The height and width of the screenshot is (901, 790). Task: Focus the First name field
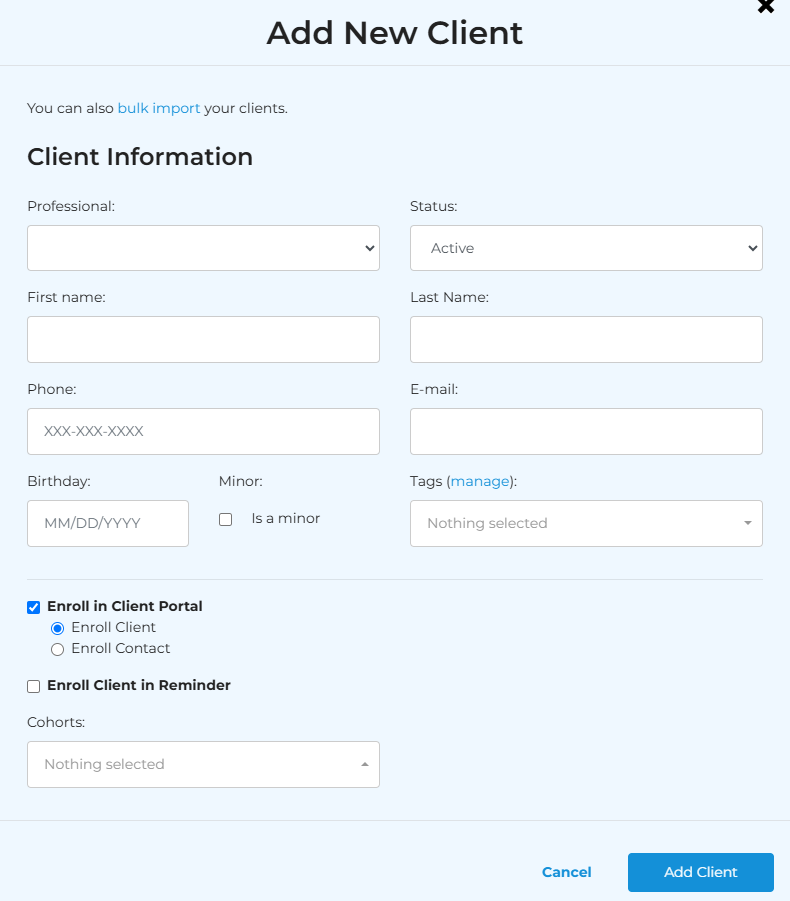(x=203, y=339)
